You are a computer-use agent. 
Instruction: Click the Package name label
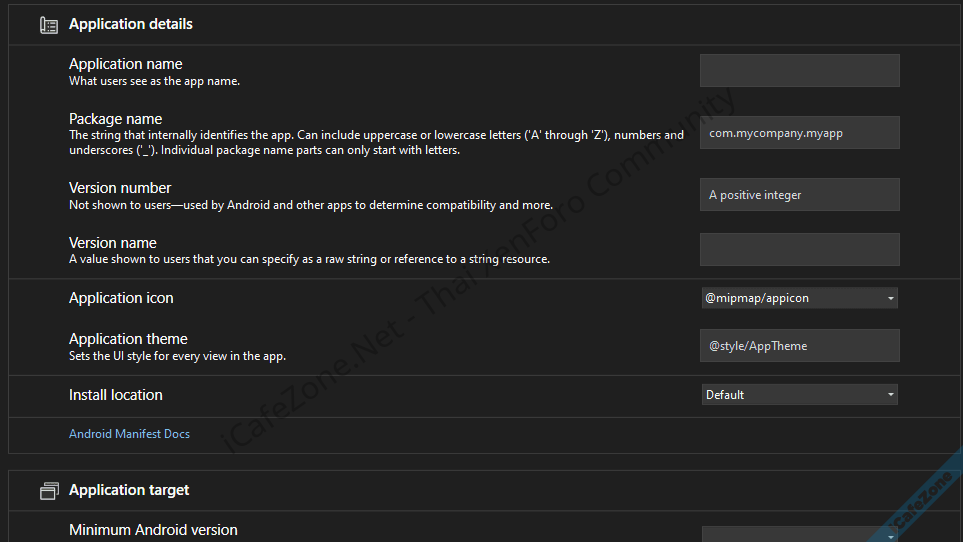pyautogui.click(x=115, y=119)
